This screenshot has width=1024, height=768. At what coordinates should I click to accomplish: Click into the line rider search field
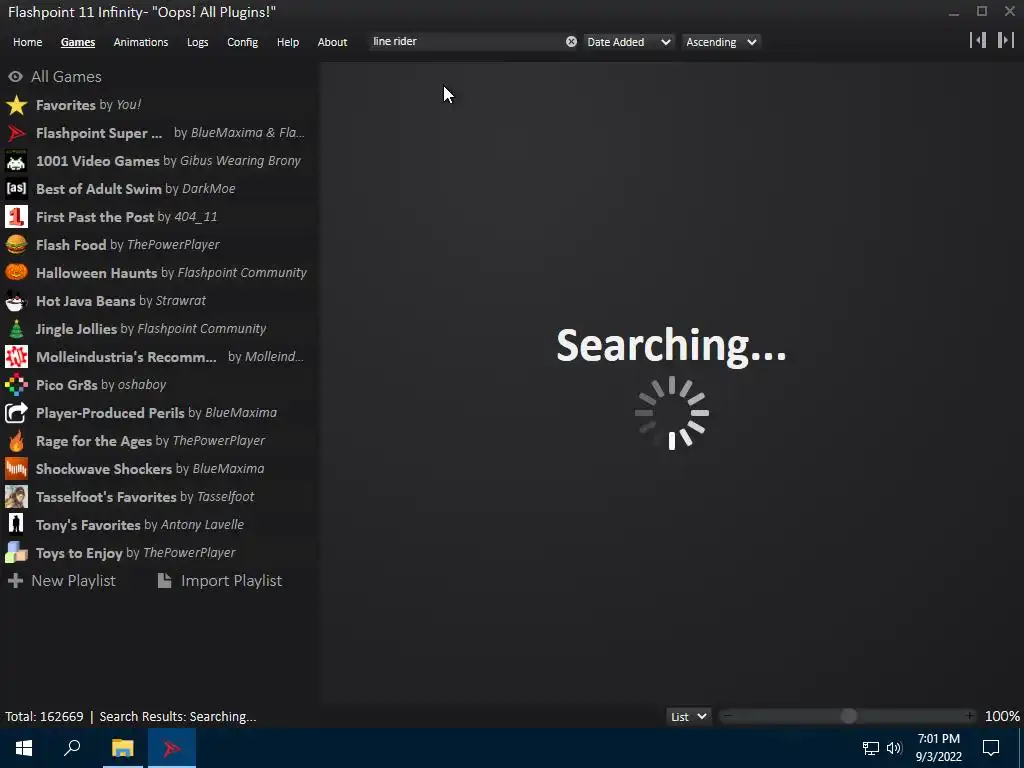(x=466, y=42)
